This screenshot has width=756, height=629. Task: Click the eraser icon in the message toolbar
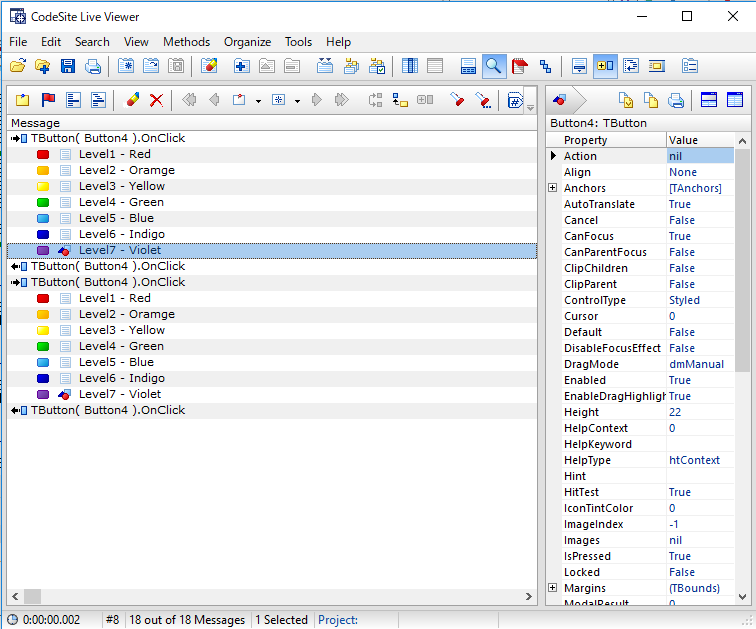[132, 100]
